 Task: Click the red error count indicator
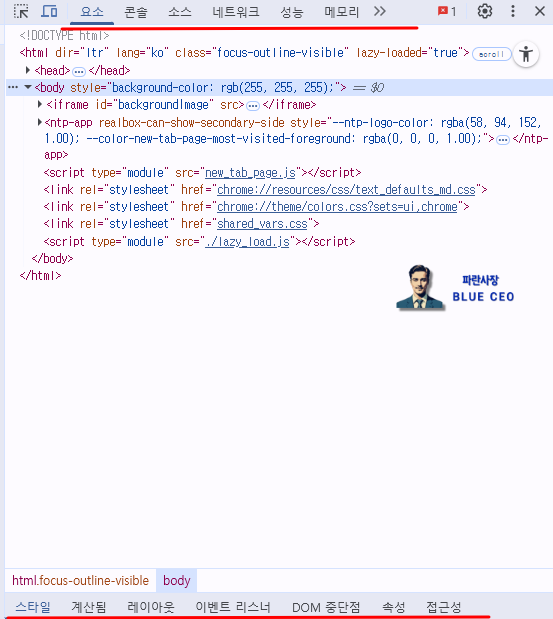pos(446,11)
